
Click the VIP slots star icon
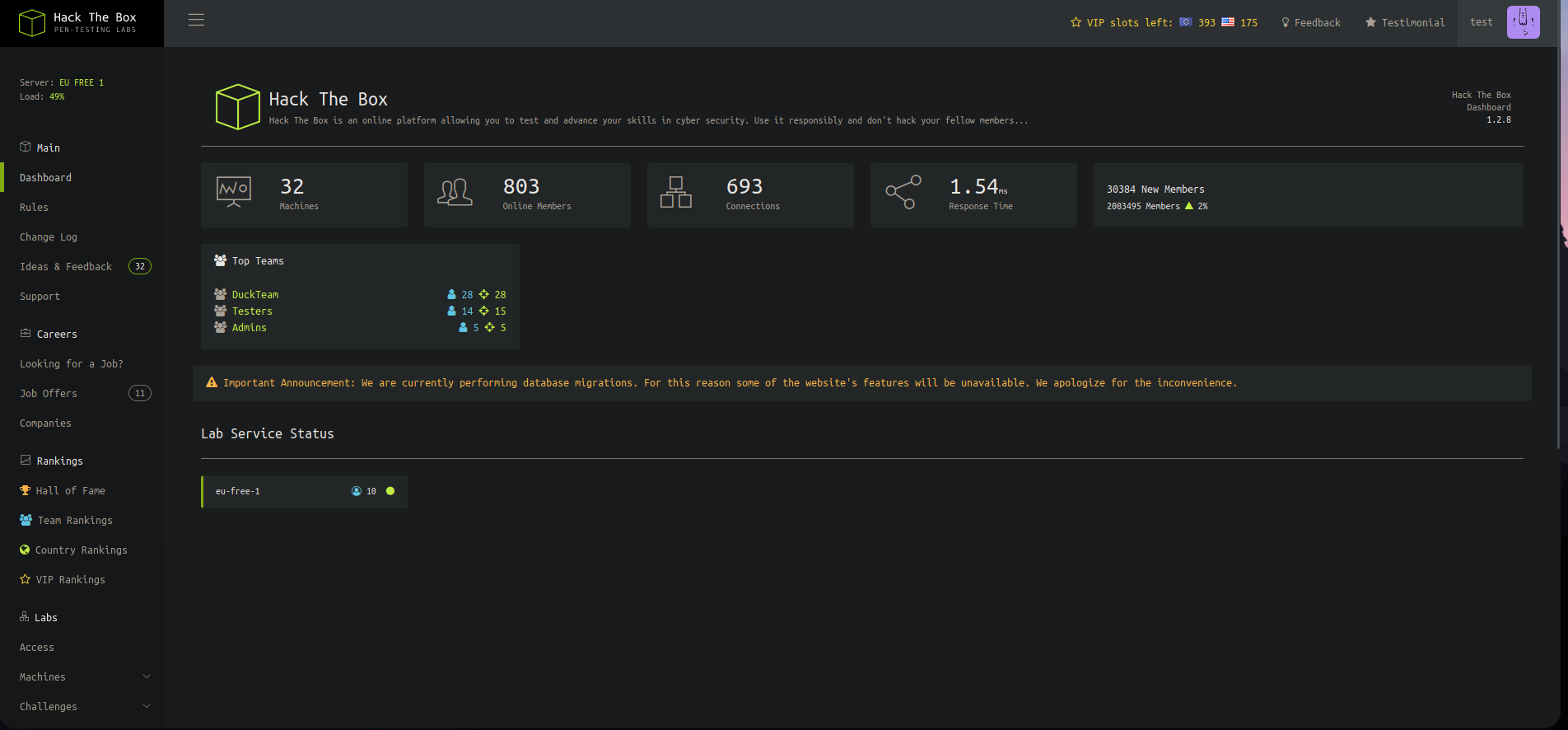pyautogui.click(x=1076, y=22)
